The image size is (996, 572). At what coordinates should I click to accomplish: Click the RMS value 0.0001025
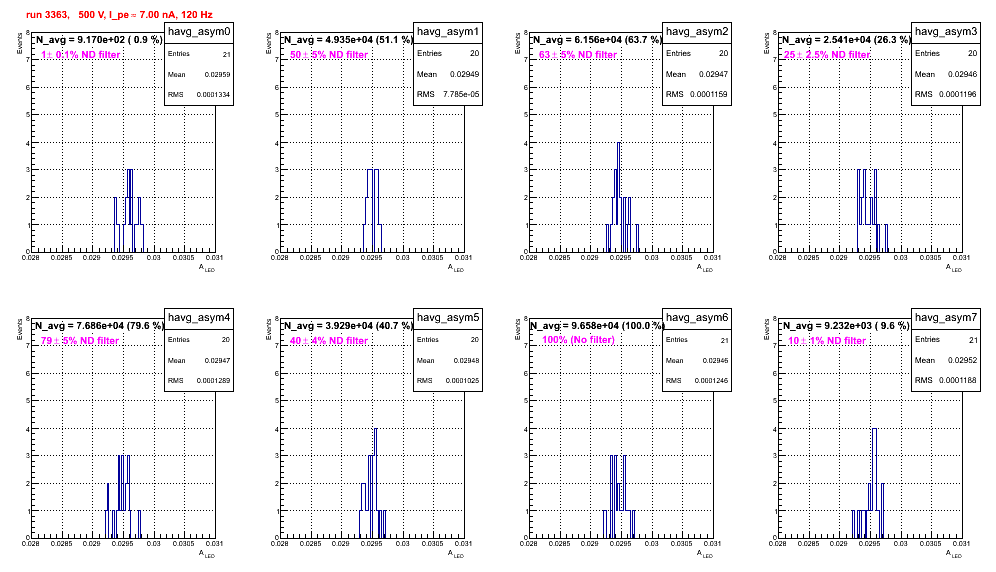pos(462,381)
